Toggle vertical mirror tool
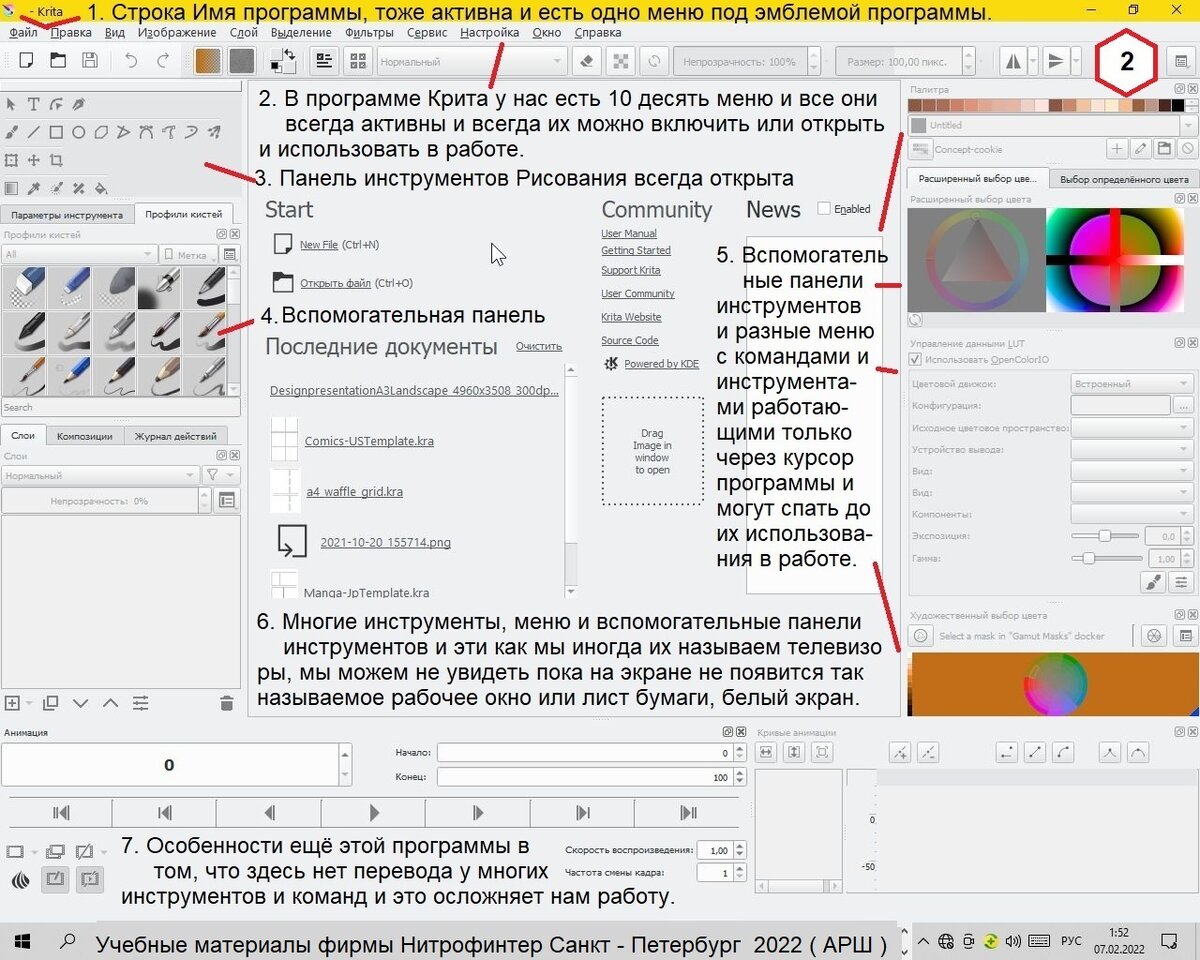Screen dimensions: 1200x960 (1054, 61)
